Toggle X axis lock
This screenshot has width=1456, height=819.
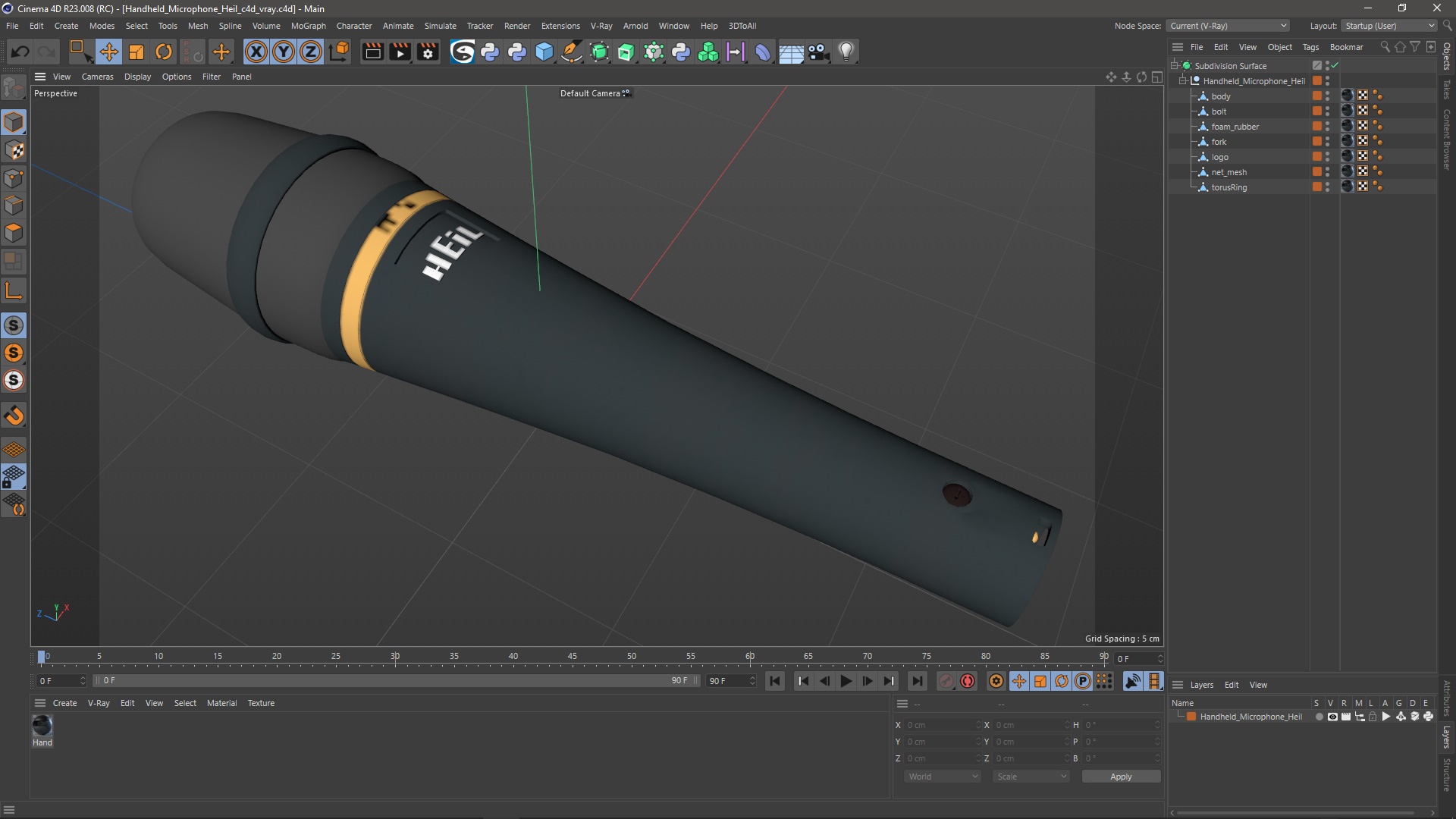[256, 52]
